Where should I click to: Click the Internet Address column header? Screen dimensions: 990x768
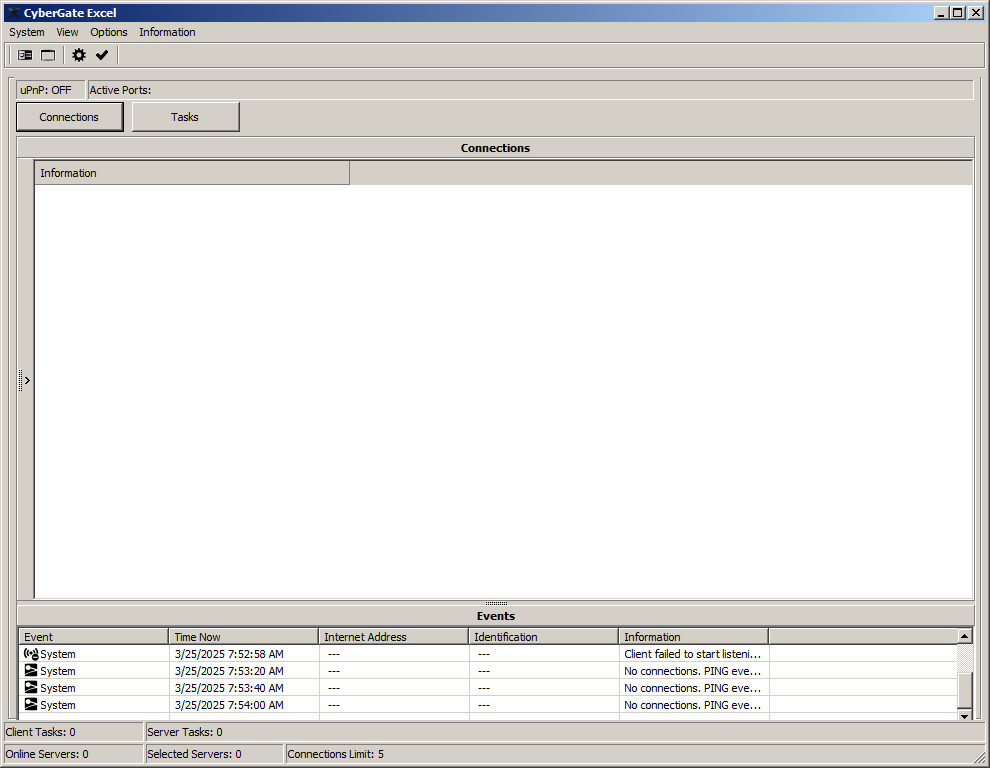(x=393, y=637)
